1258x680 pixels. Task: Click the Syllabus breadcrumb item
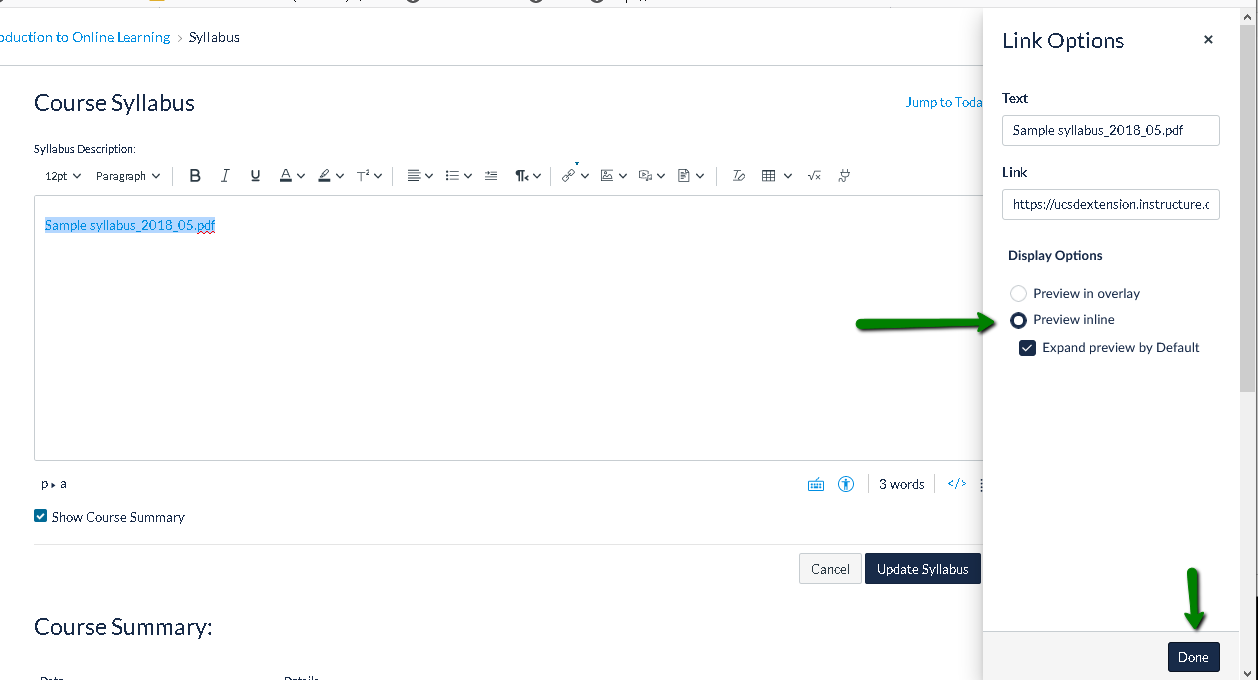point(214,37)
